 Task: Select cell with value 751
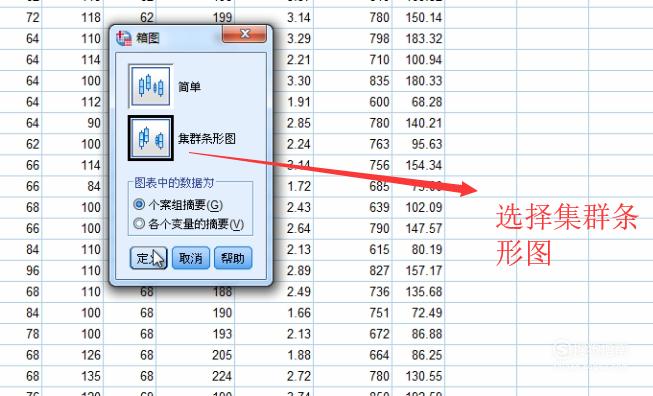(x=353, y=313)
